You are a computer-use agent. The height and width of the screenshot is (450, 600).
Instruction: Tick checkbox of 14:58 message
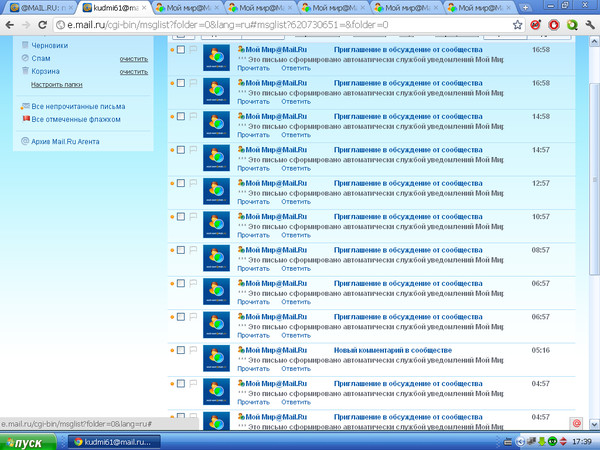(181, 116)
